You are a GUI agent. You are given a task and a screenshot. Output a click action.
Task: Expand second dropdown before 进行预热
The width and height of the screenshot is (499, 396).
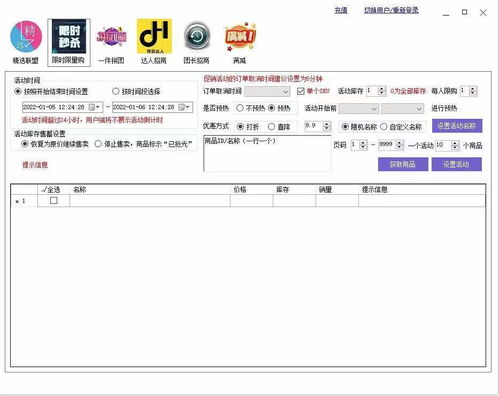(x=402, y=108)
